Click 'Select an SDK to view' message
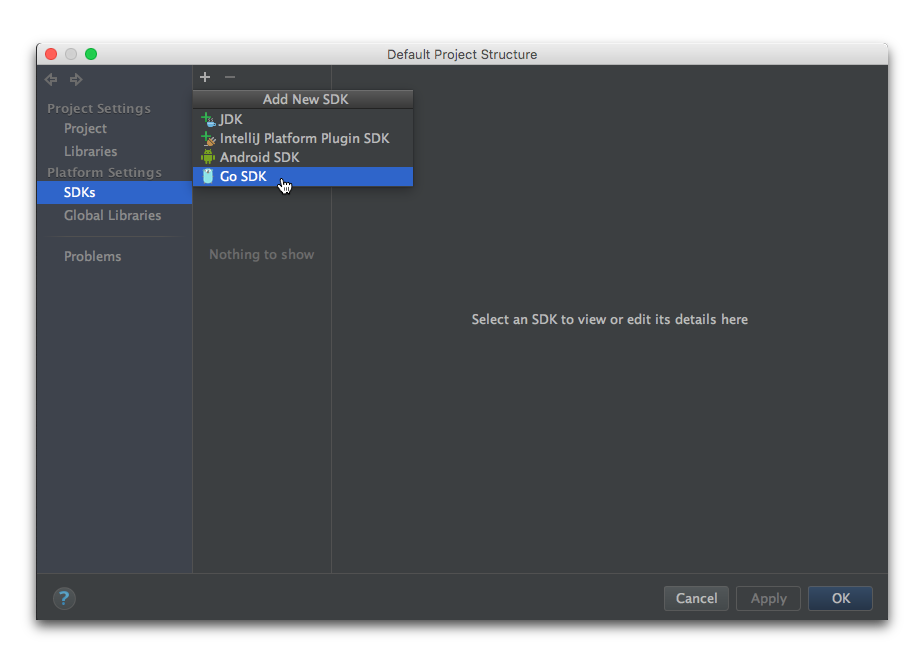This screenshot has height=663, width=924. click(x=609, y=319)
